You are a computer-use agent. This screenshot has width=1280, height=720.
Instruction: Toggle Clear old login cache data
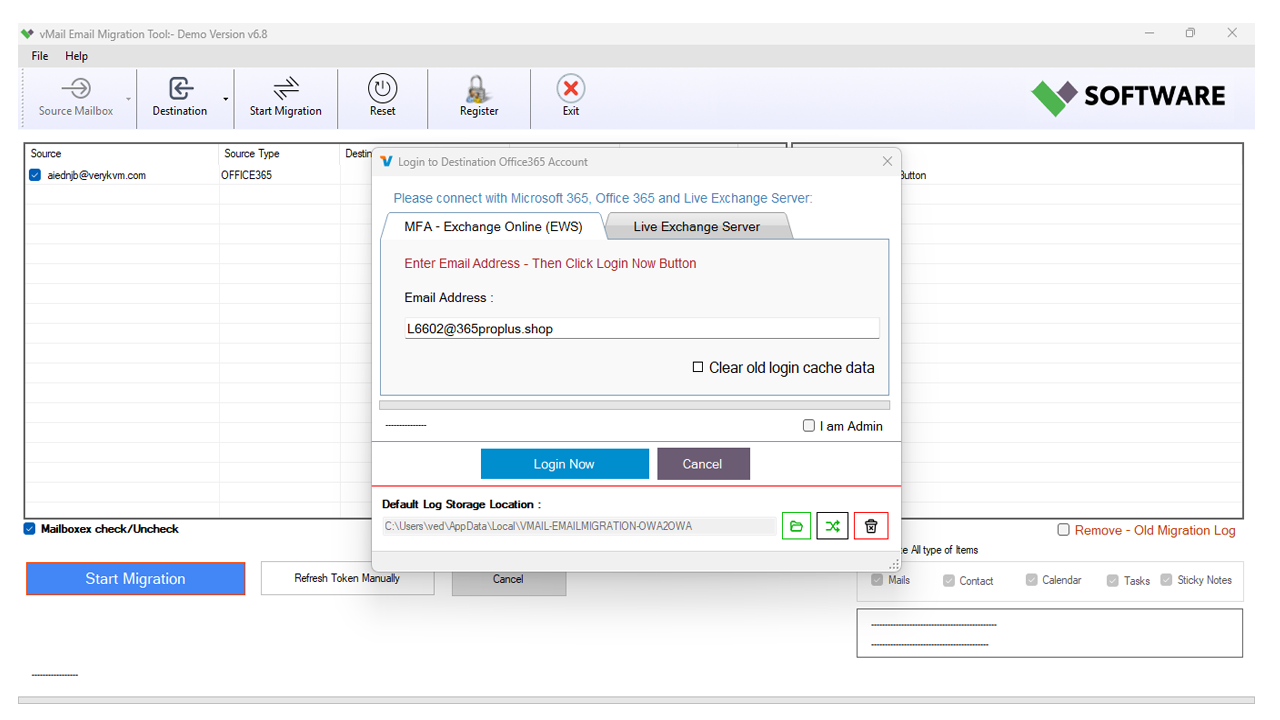tap(698, 368)
